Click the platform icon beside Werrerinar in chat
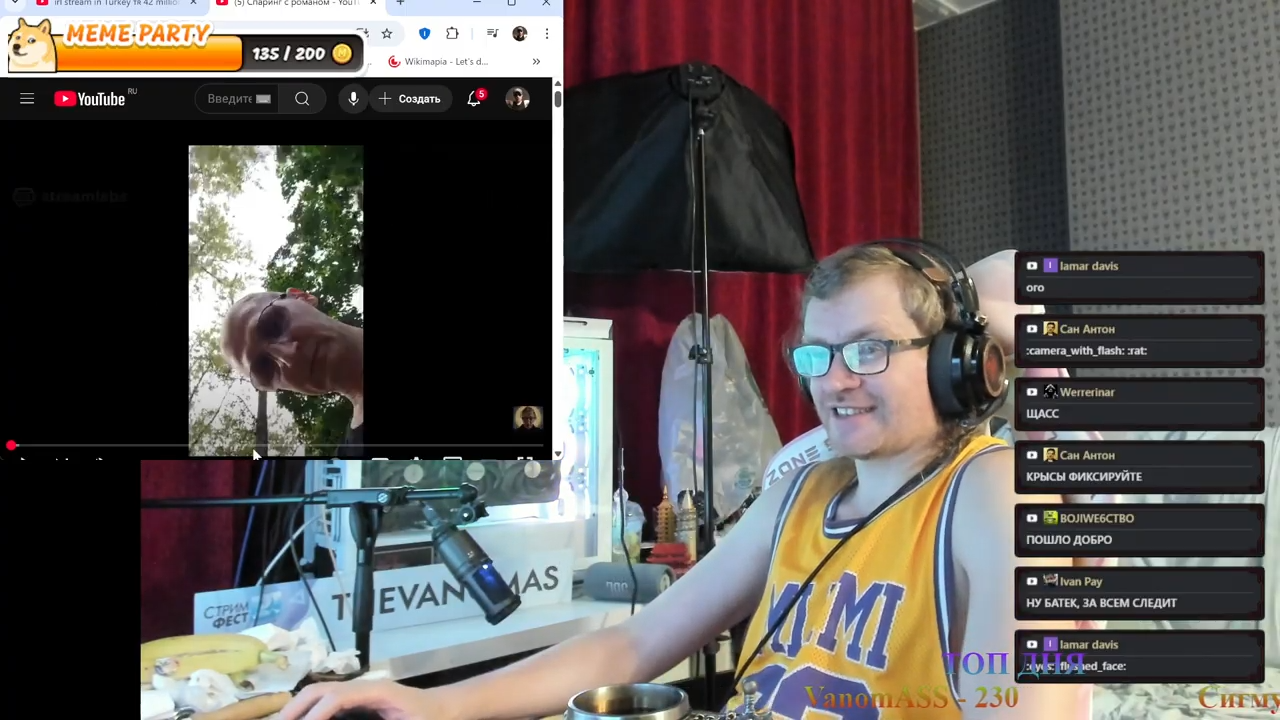Image resolution: width=1280 pixels, height=720 pixels. tap(1032, 392)
